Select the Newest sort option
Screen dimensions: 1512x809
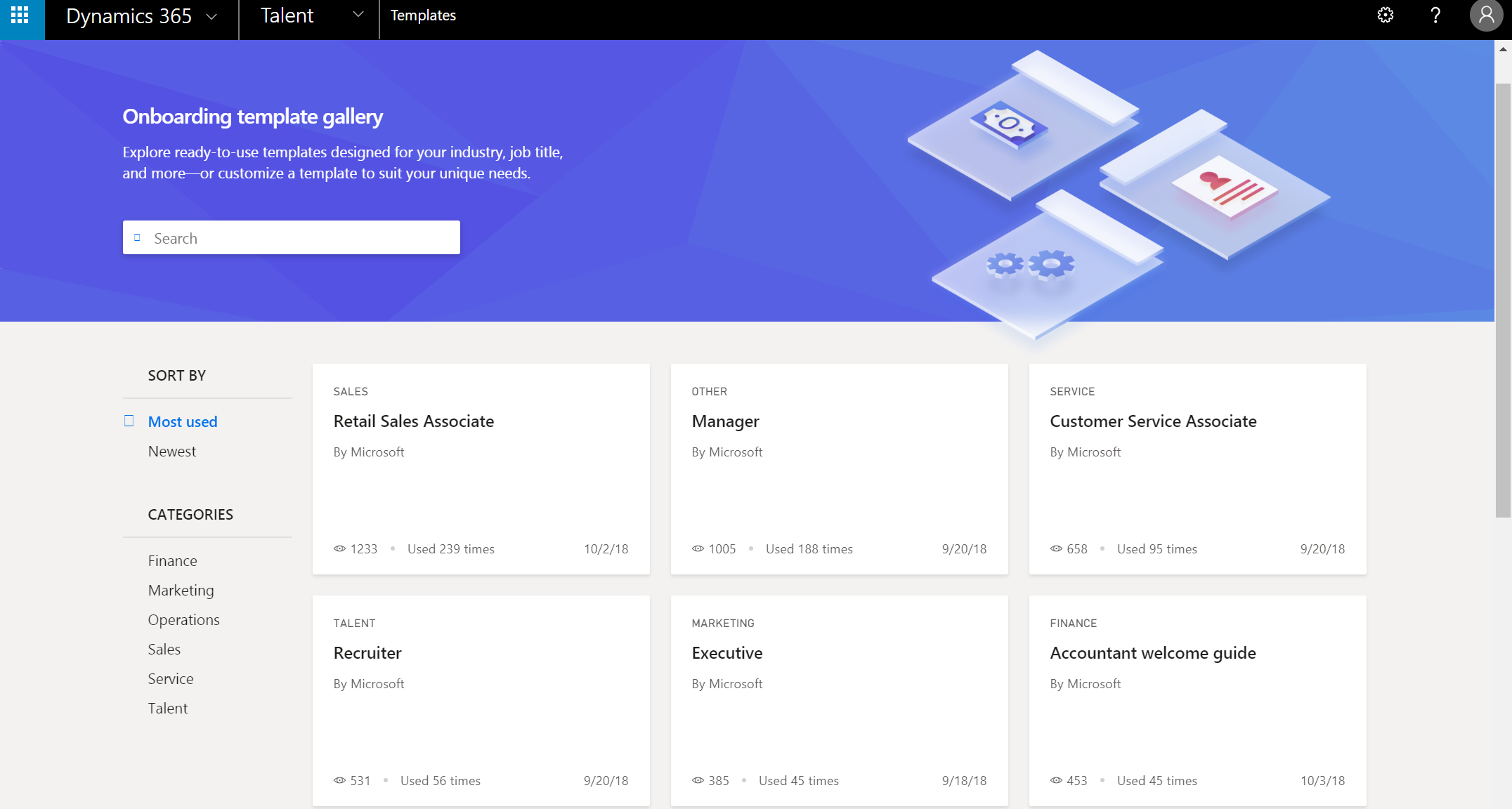tap(172, 451)
